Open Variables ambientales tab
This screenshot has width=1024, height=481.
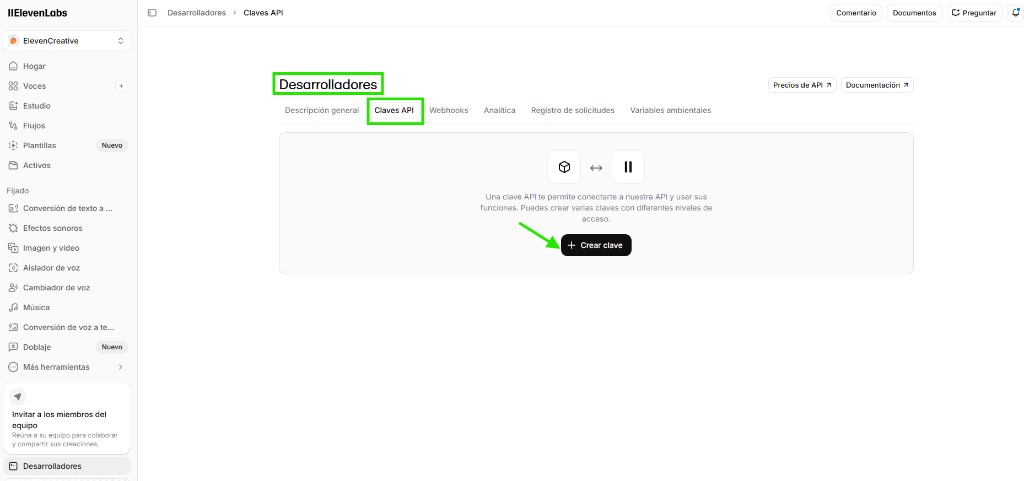(671, 110)
